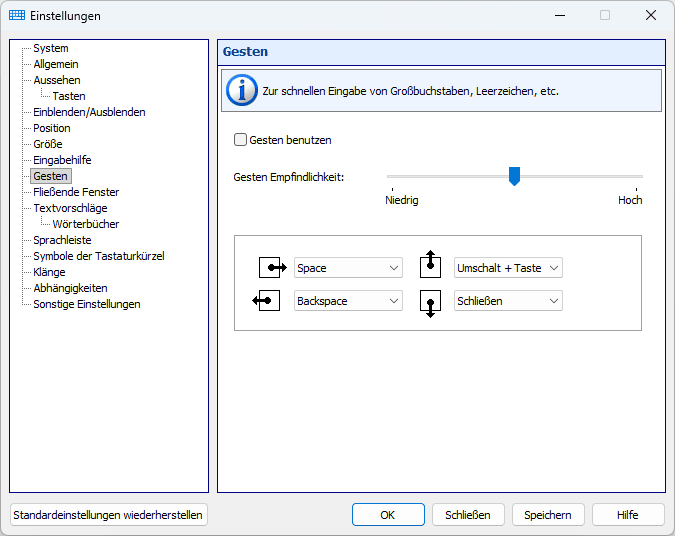Select System in the settings tree
The height and width of the screenshot is (536, 675).
[51, 48]
